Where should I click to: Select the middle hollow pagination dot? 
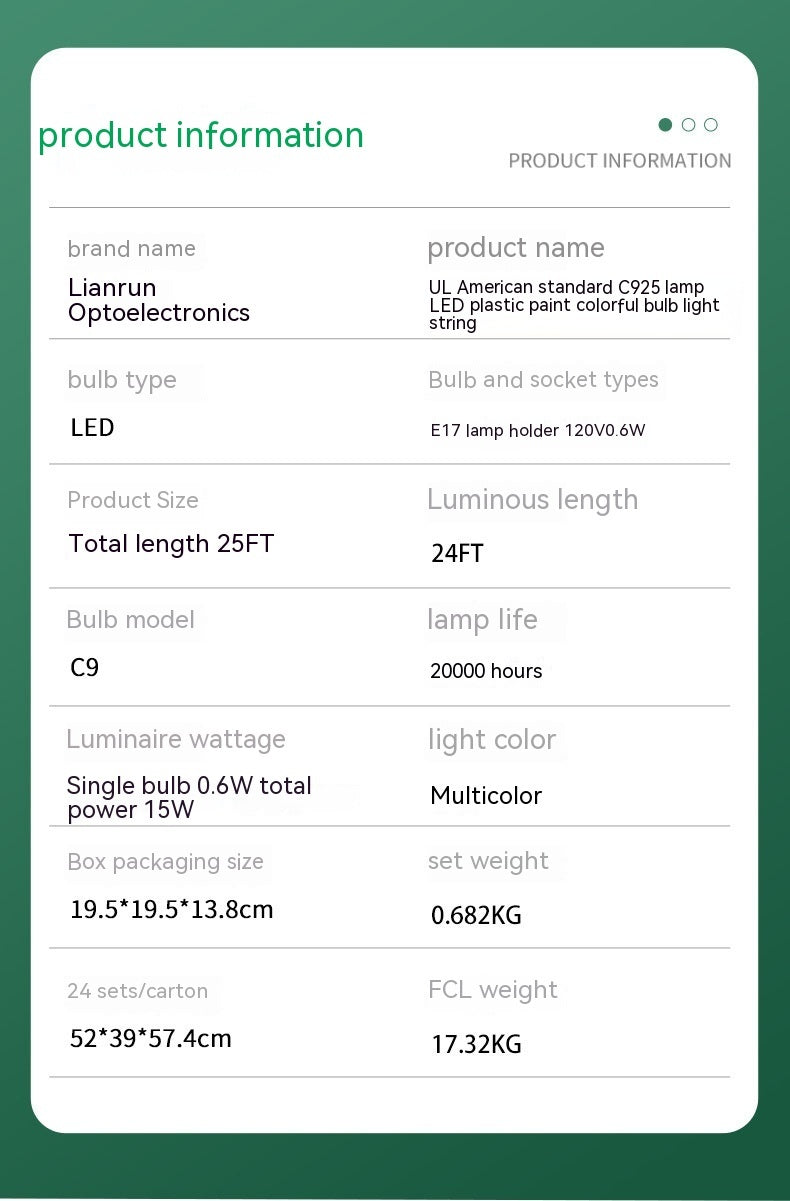click(688, 125)
